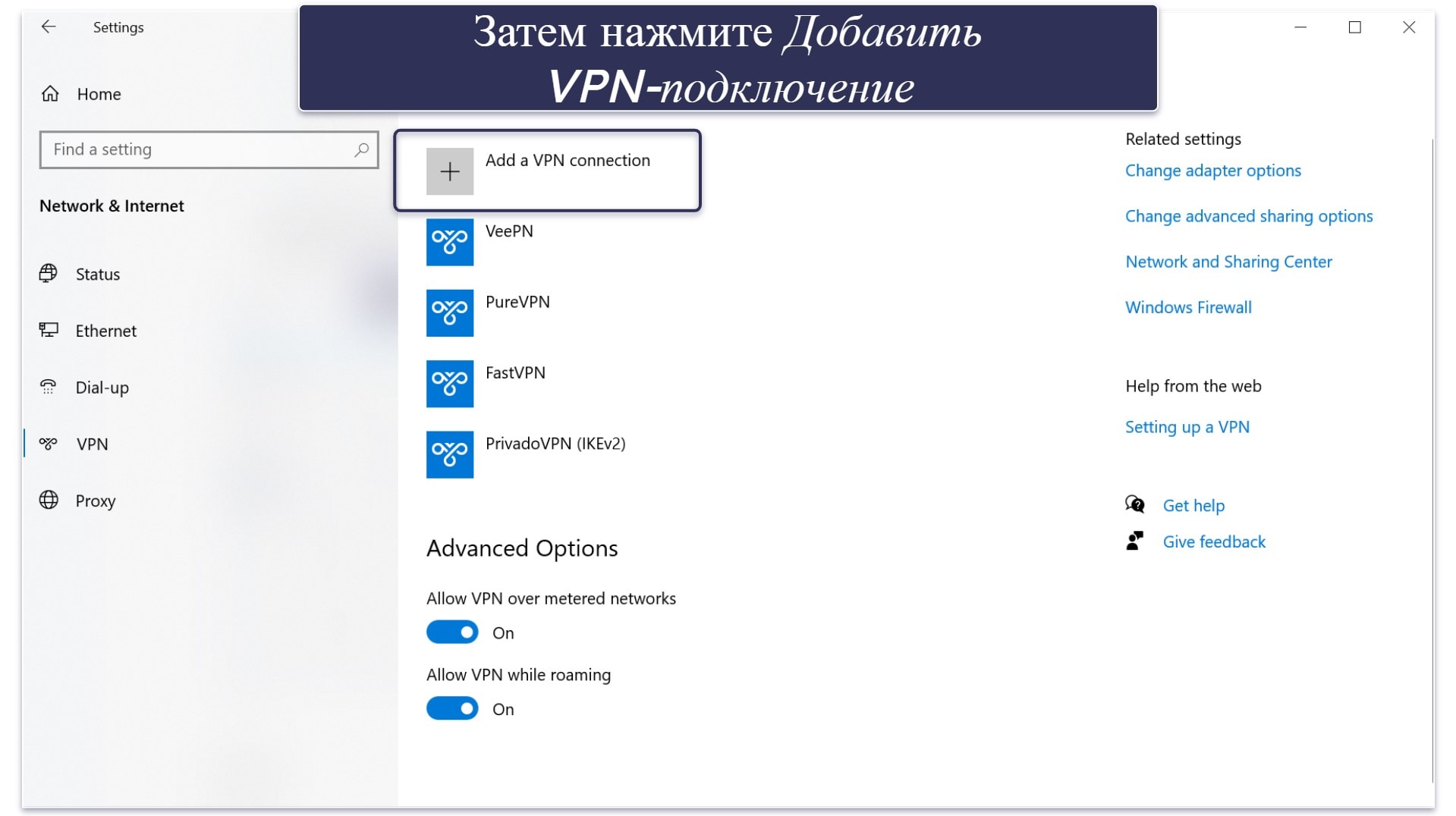This screenshot has height=816, width=1456.
Task: Select the Proxy globe icon
Action: click(x=49, y=500)
